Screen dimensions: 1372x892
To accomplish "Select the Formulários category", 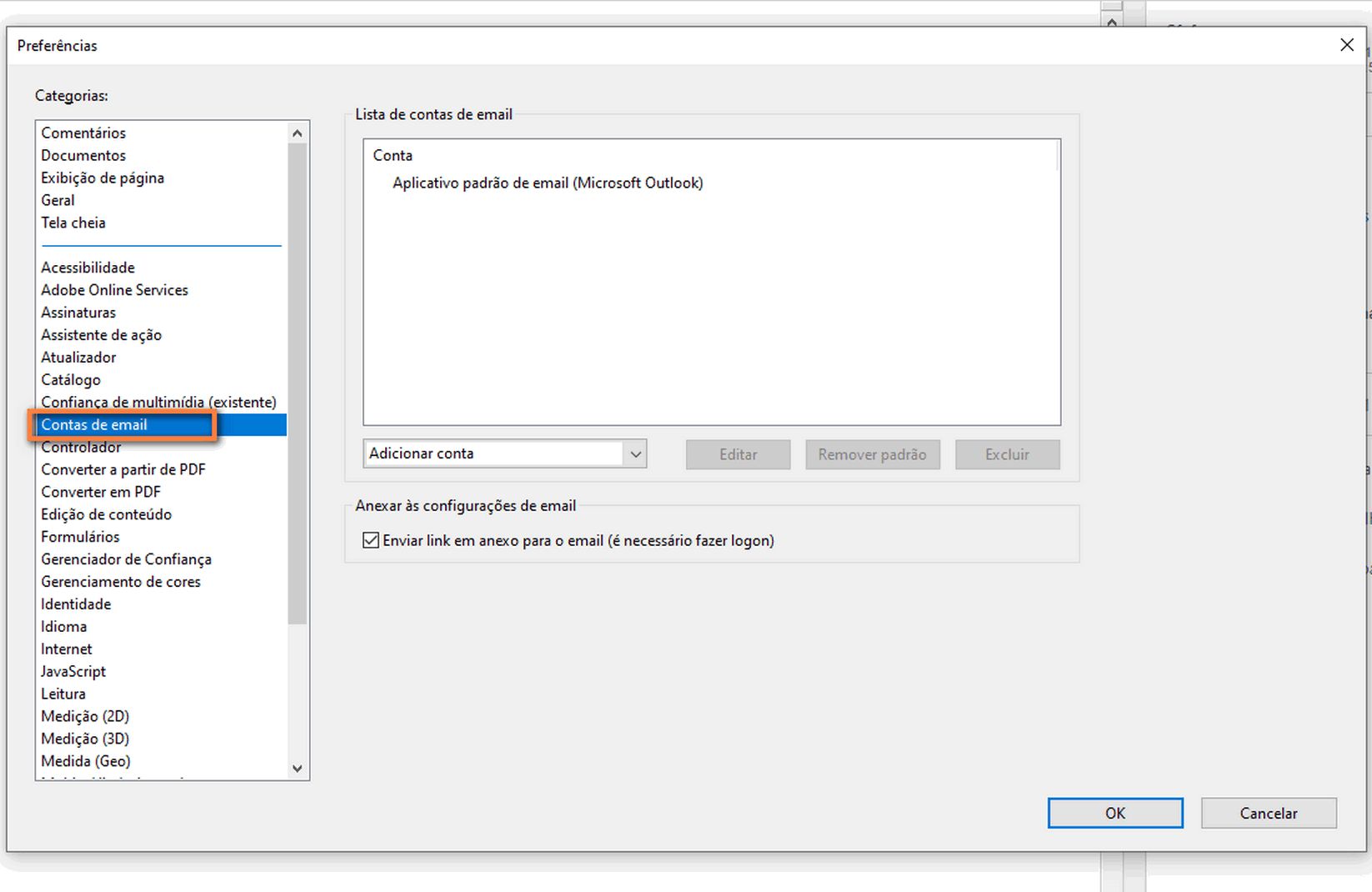I will (x=80, y=538).
